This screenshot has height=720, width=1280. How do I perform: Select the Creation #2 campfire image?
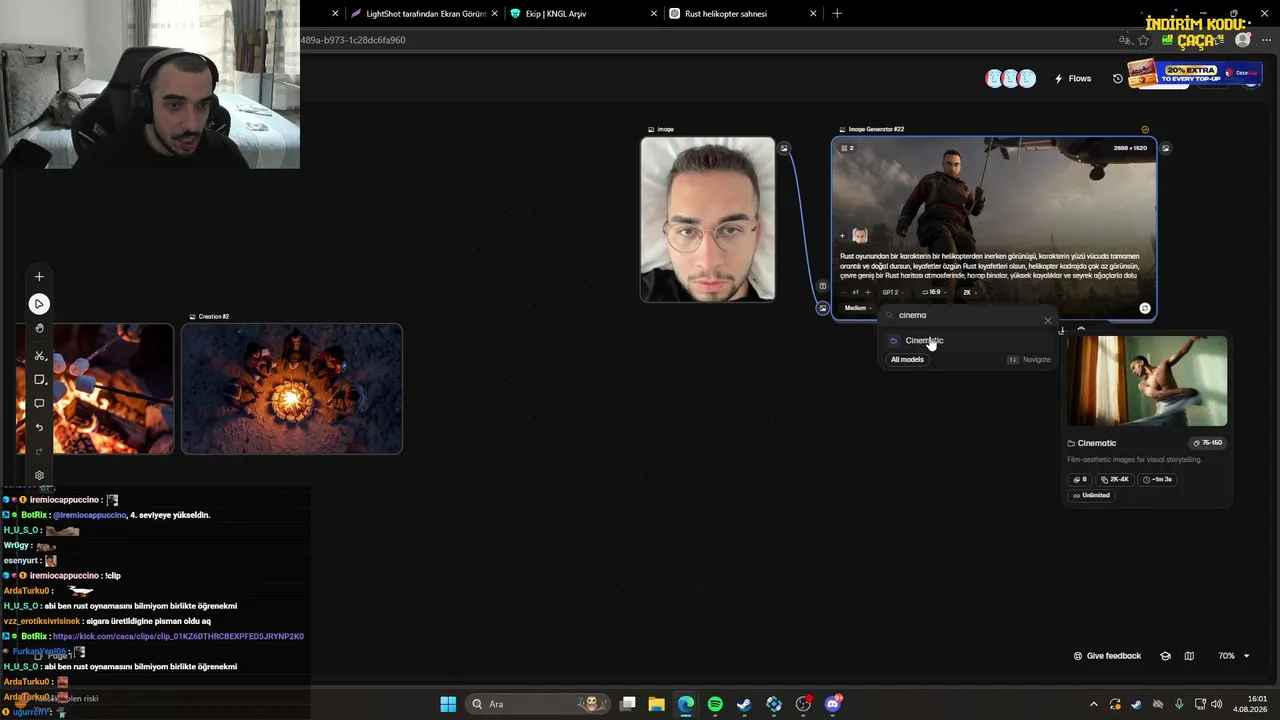292,389
